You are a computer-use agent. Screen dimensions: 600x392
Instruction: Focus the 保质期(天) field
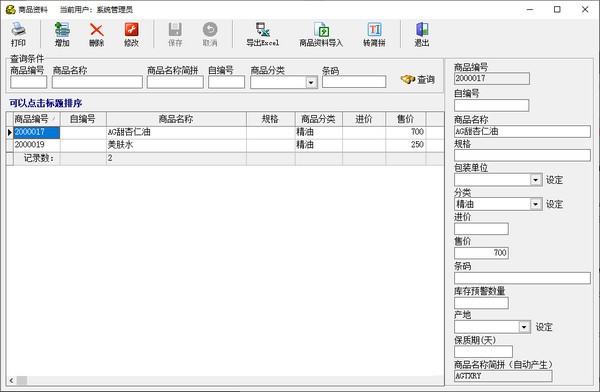coord(483,351)
